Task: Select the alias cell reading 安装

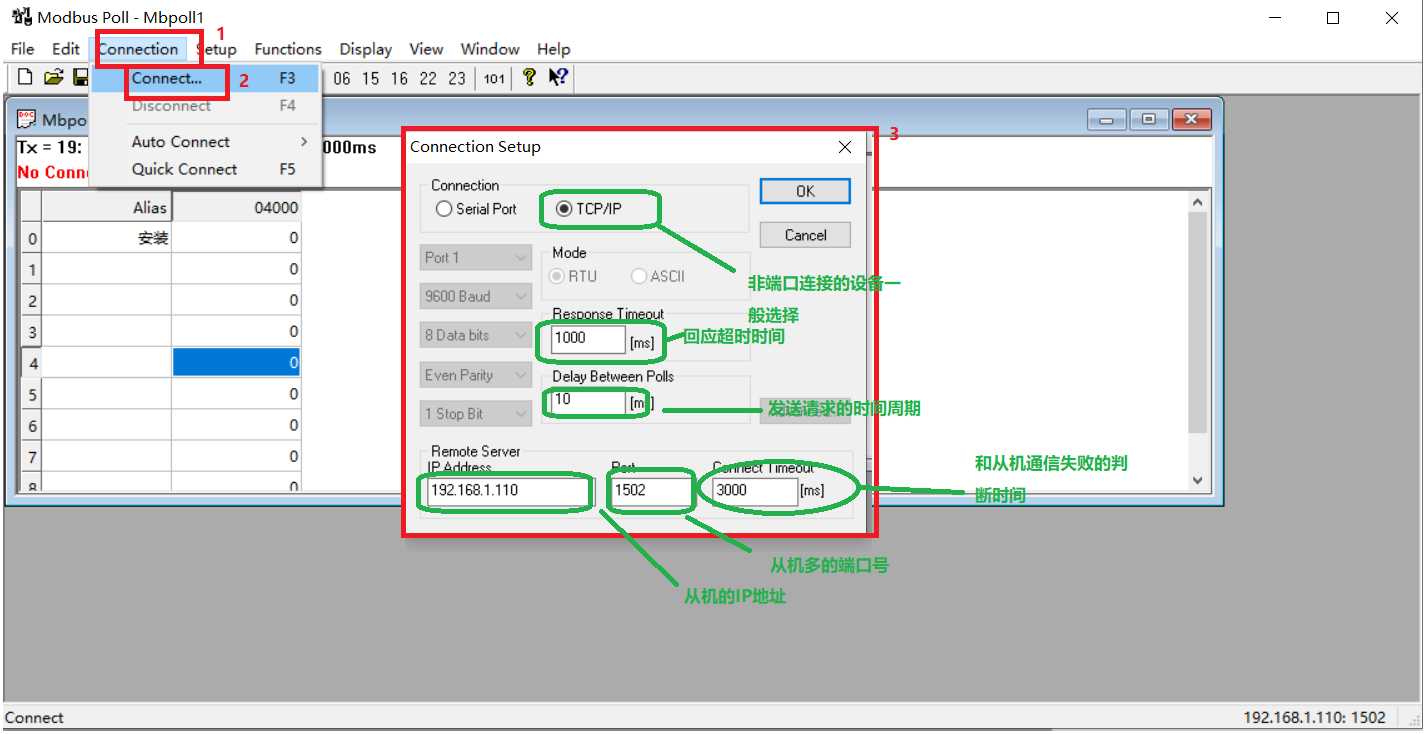Action: click(107, 238)
